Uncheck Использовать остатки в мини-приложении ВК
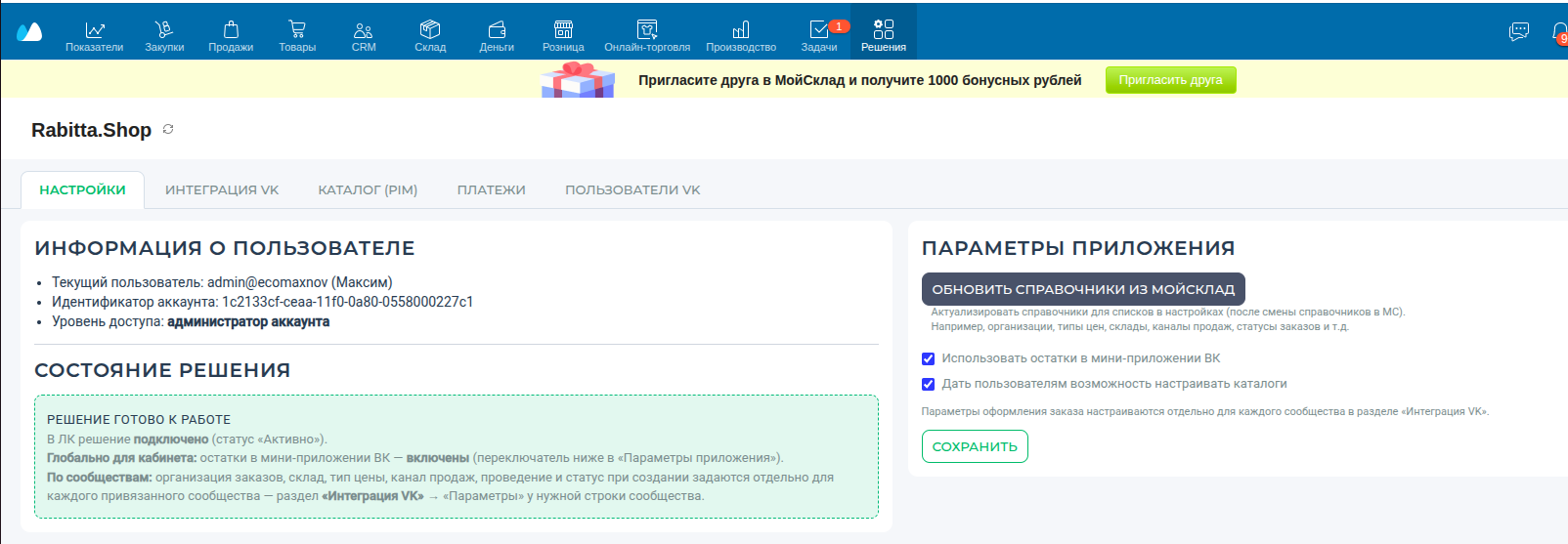Screen dimensions: 1568x544 point(928,358)
